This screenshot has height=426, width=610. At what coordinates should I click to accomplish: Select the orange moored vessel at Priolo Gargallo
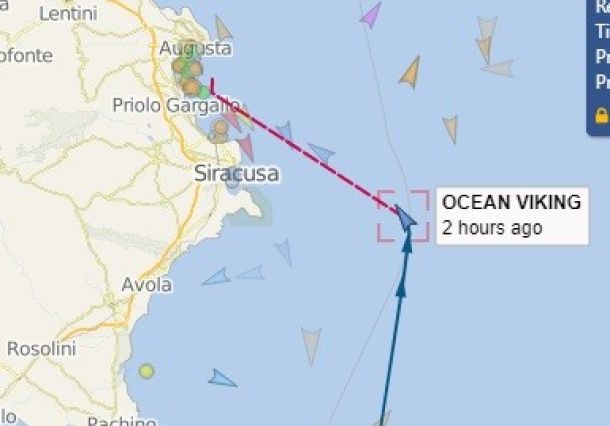(x=221, y=128)
